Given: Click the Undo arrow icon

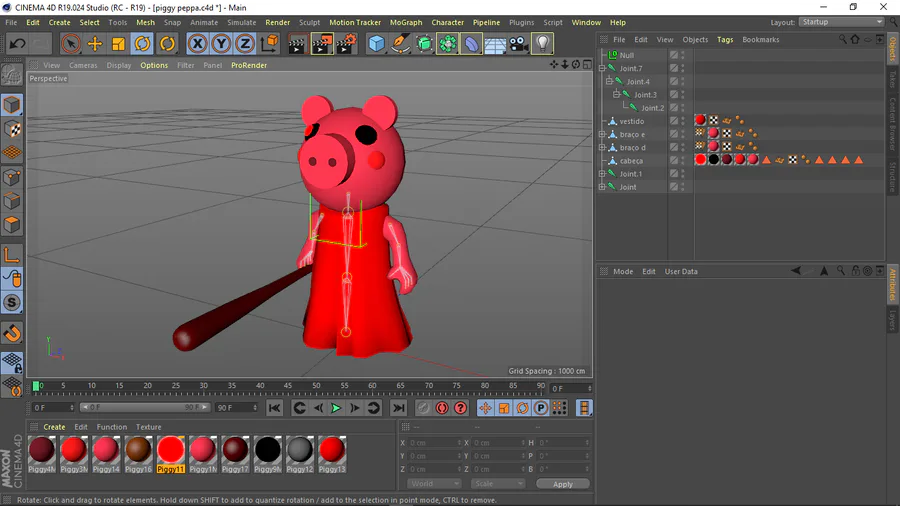Looking at the screenshot, I should tap(17, 44).
